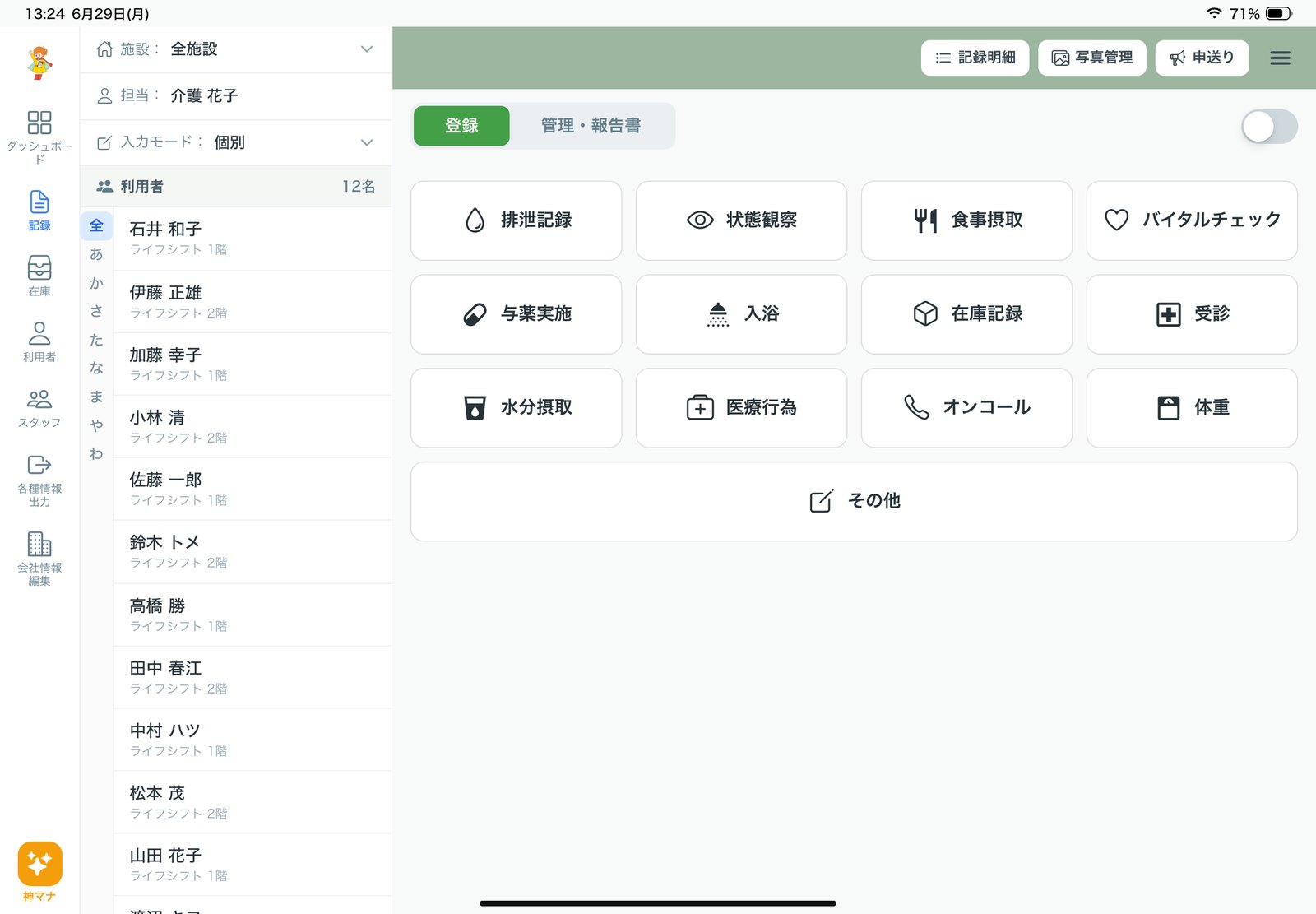Viewport: 1316px width, 914px height.
Task: Open 食事摂取 with the fork and knife icon
Action: point(966,220)
